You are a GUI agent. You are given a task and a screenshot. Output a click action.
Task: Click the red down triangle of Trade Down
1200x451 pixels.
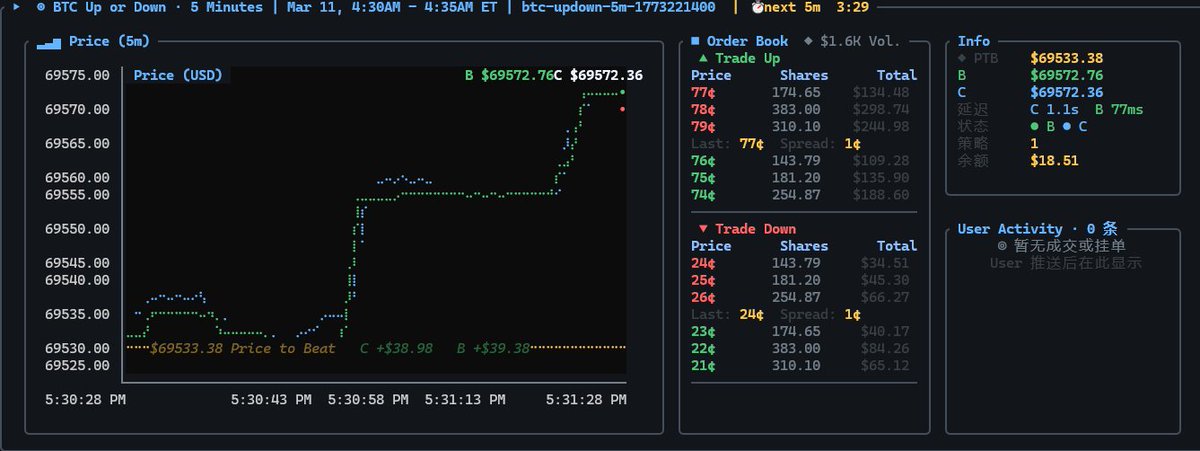tap(703, 229)
